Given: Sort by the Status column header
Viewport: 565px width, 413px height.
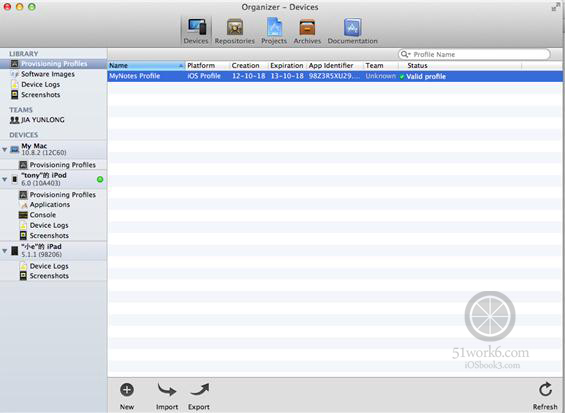Looking at the screenshot, I should [x=460, y=66].
